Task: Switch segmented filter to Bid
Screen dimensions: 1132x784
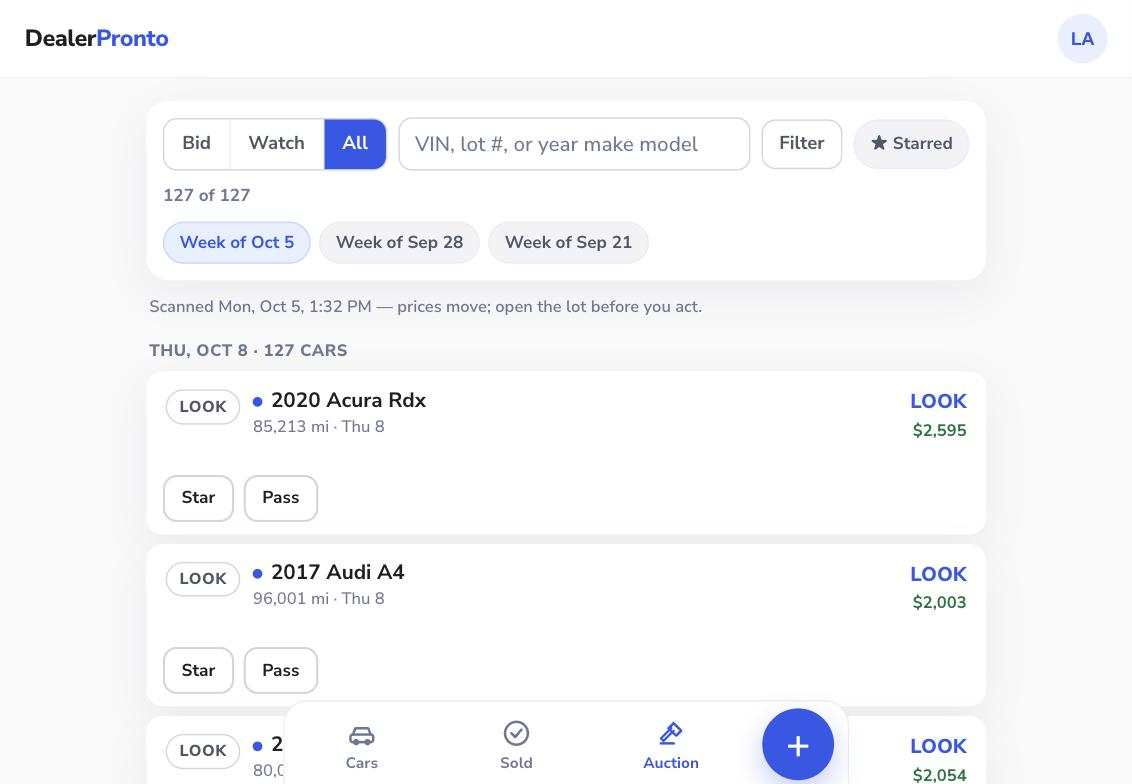Action: click(196, 144)
